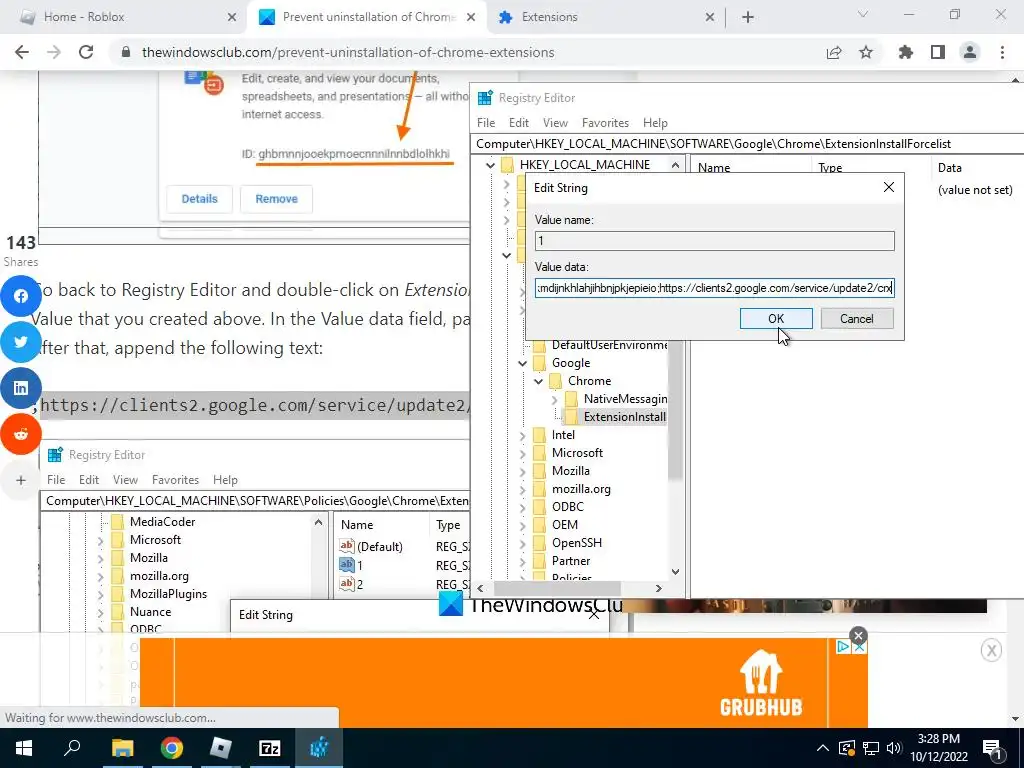Open 7-Zip taskbar icon
1024x768 pixels.
tap(270, 748)
